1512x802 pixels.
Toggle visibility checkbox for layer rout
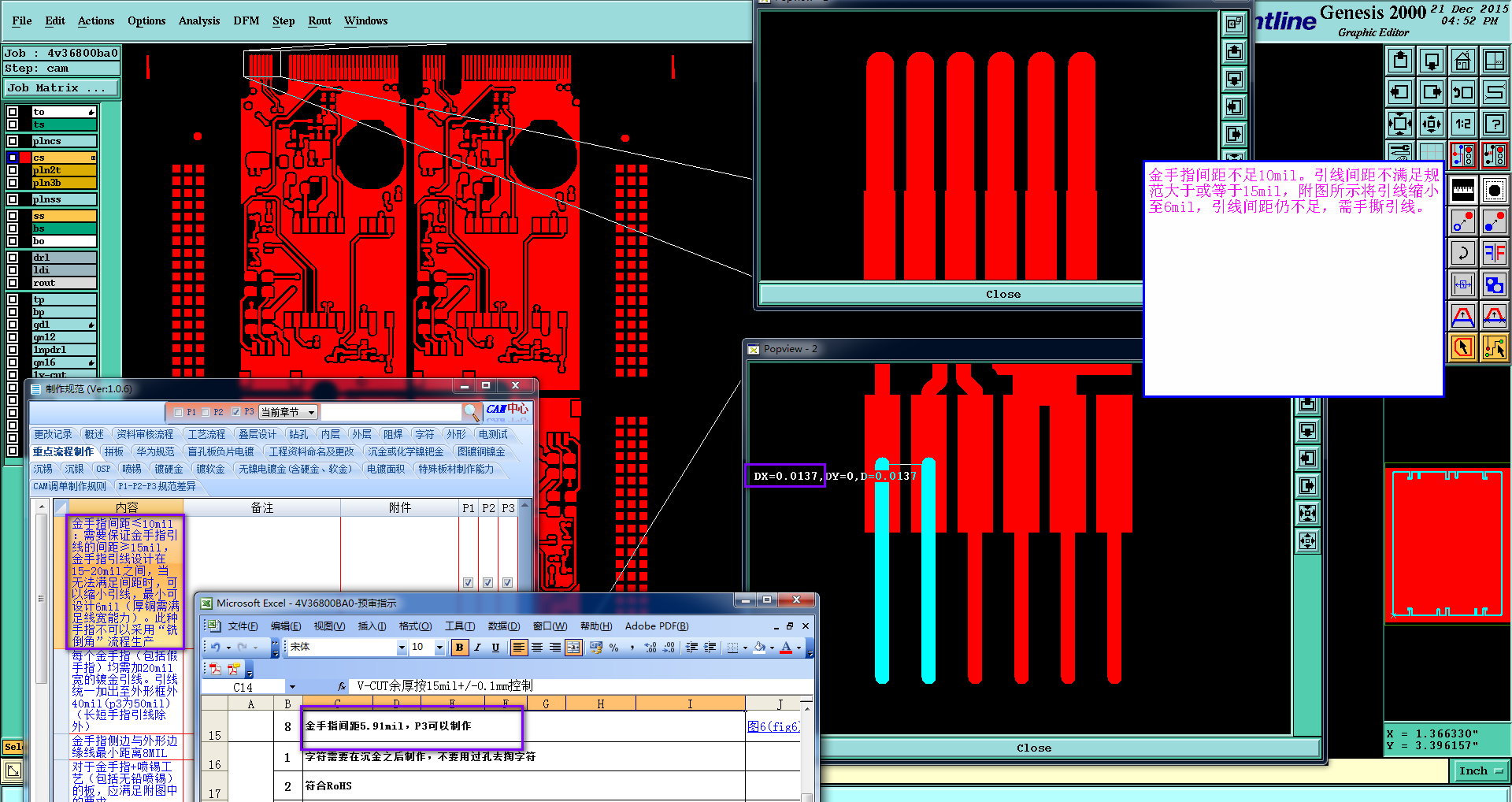tap(13, 283)
